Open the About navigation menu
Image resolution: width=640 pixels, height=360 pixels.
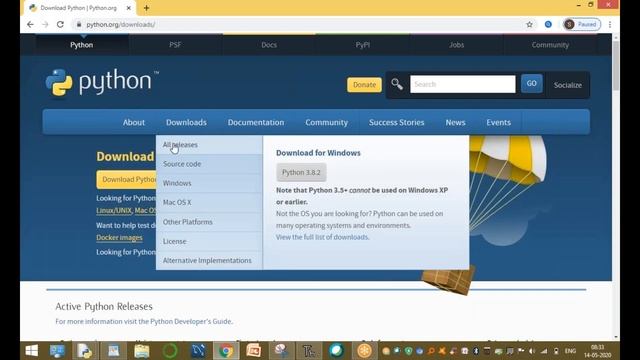coord(134,122)
